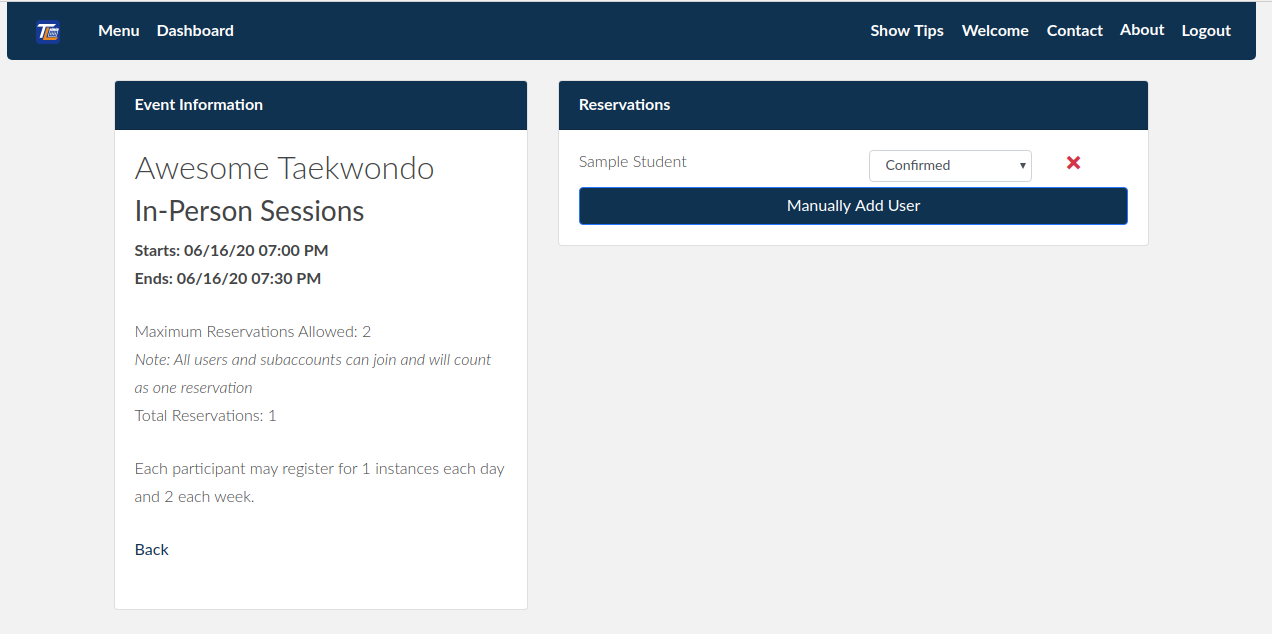The width and height of the screenshot is (1272, 634).
Task: Open the Welcome page
Action: point(994,30)
